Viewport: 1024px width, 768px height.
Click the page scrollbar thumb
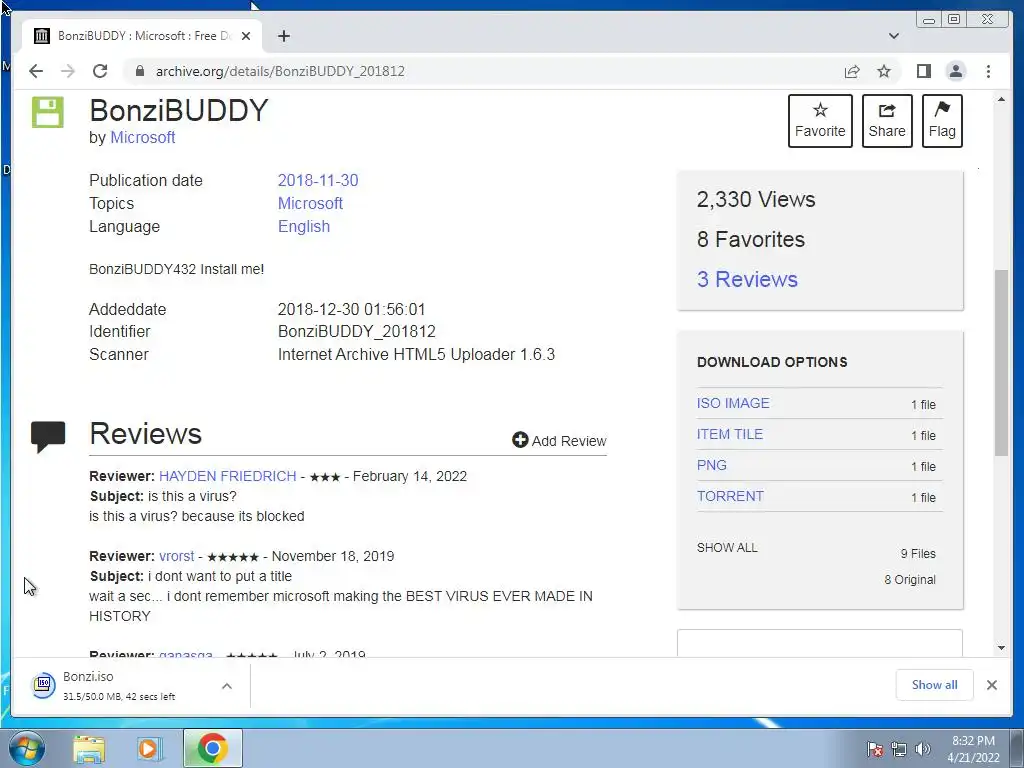(1001, 362)
